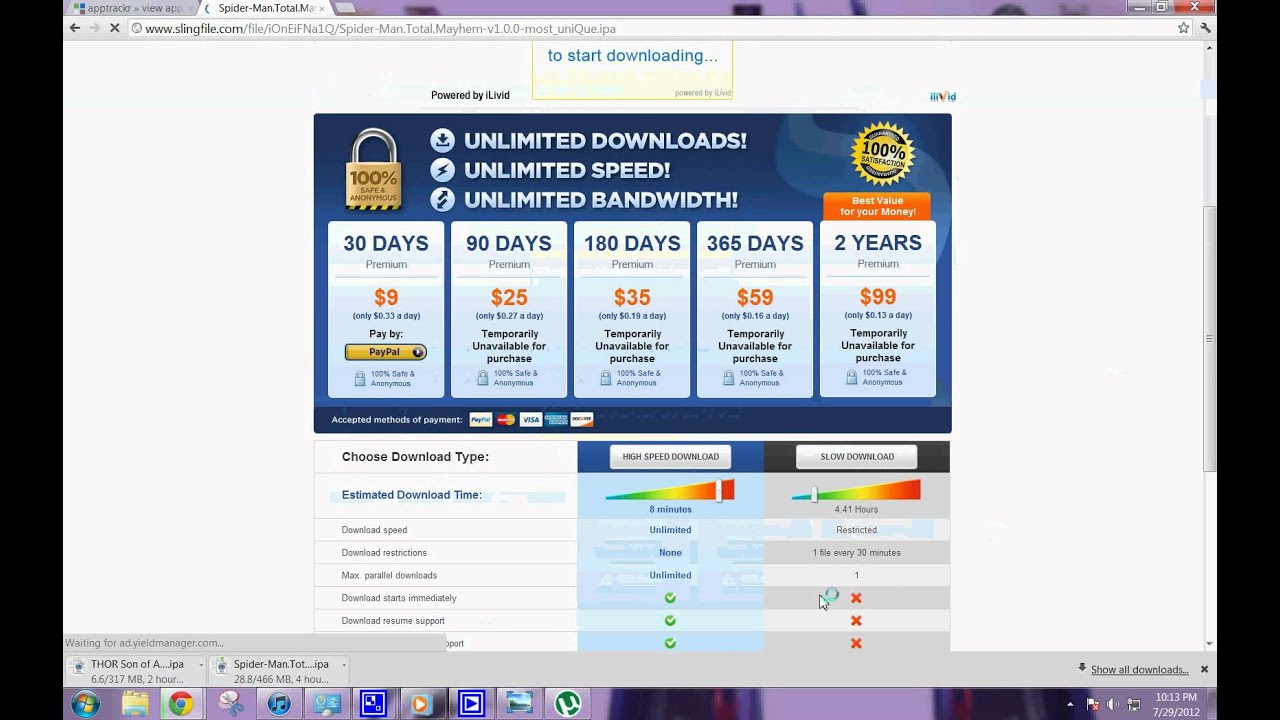Click green check for Download resume support
The image size is (1280, 720).
[x=670, y=621]
